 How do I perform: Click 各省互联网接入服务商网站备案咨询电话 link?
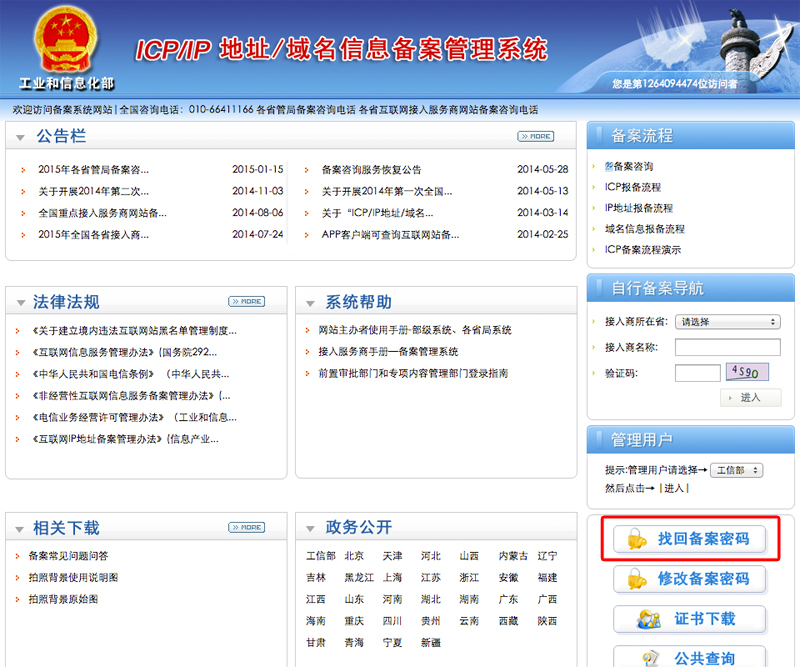tap(448, 110)
